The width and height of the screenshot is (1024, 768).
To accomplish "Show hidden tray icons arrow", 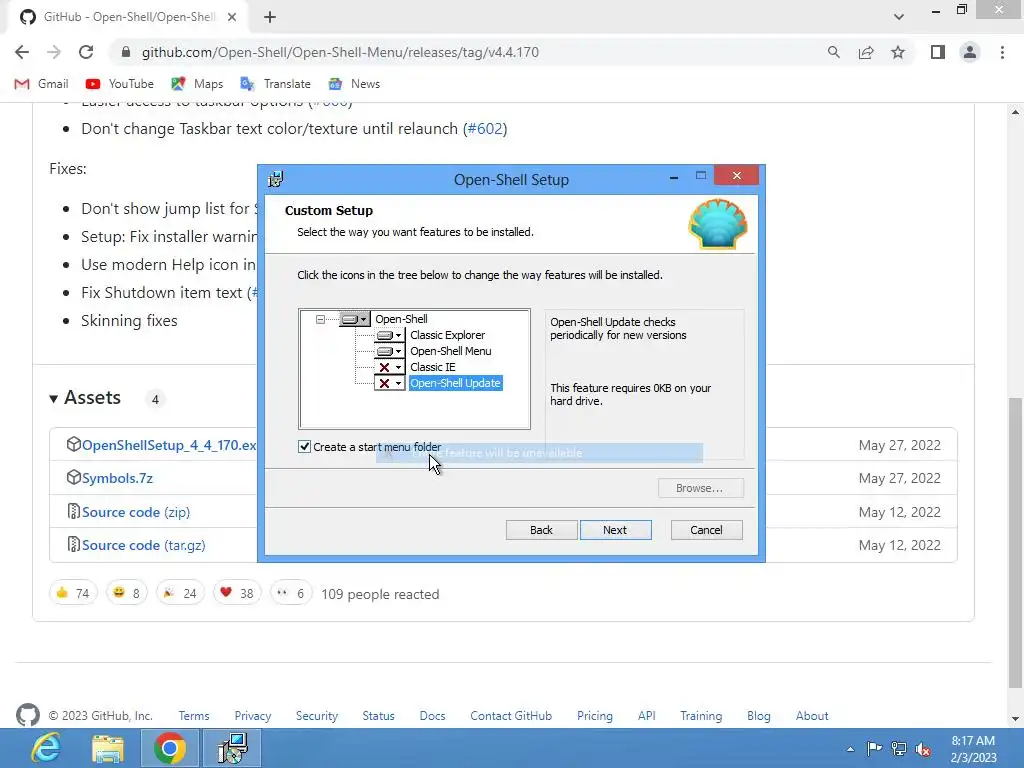I will pyautogui.click(x=850, y=749).
